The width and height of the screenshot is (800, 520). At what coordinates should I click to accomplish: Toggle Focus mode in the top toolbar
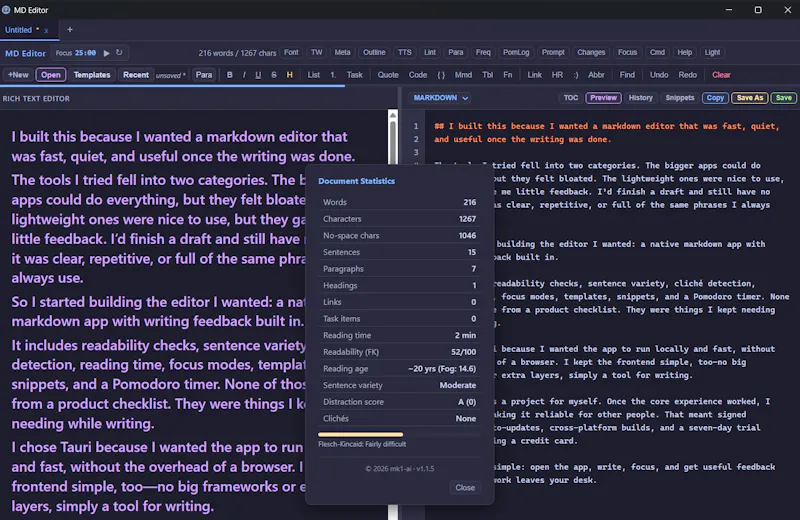[628, 53]
